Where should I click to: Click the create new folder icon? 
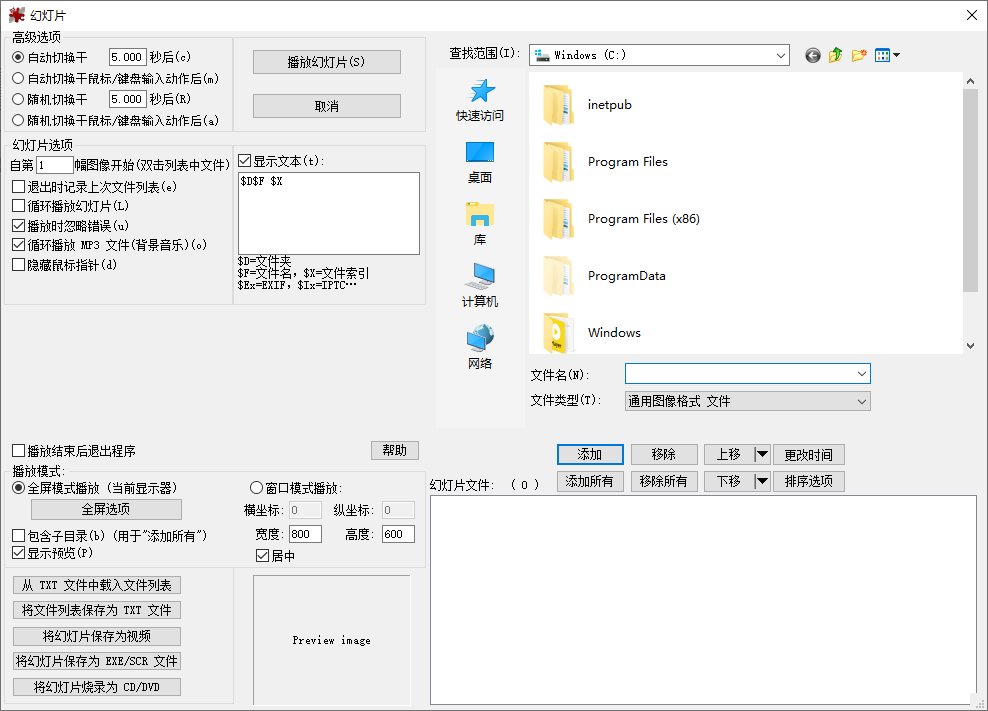tap(859, 56)
